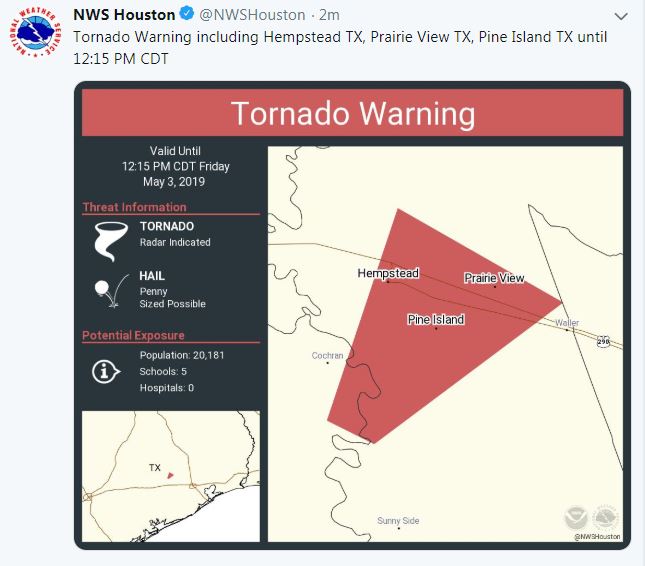Click the Pine Island map label
The height and width of the screenshot is (566, 645).
coord(436,320)
